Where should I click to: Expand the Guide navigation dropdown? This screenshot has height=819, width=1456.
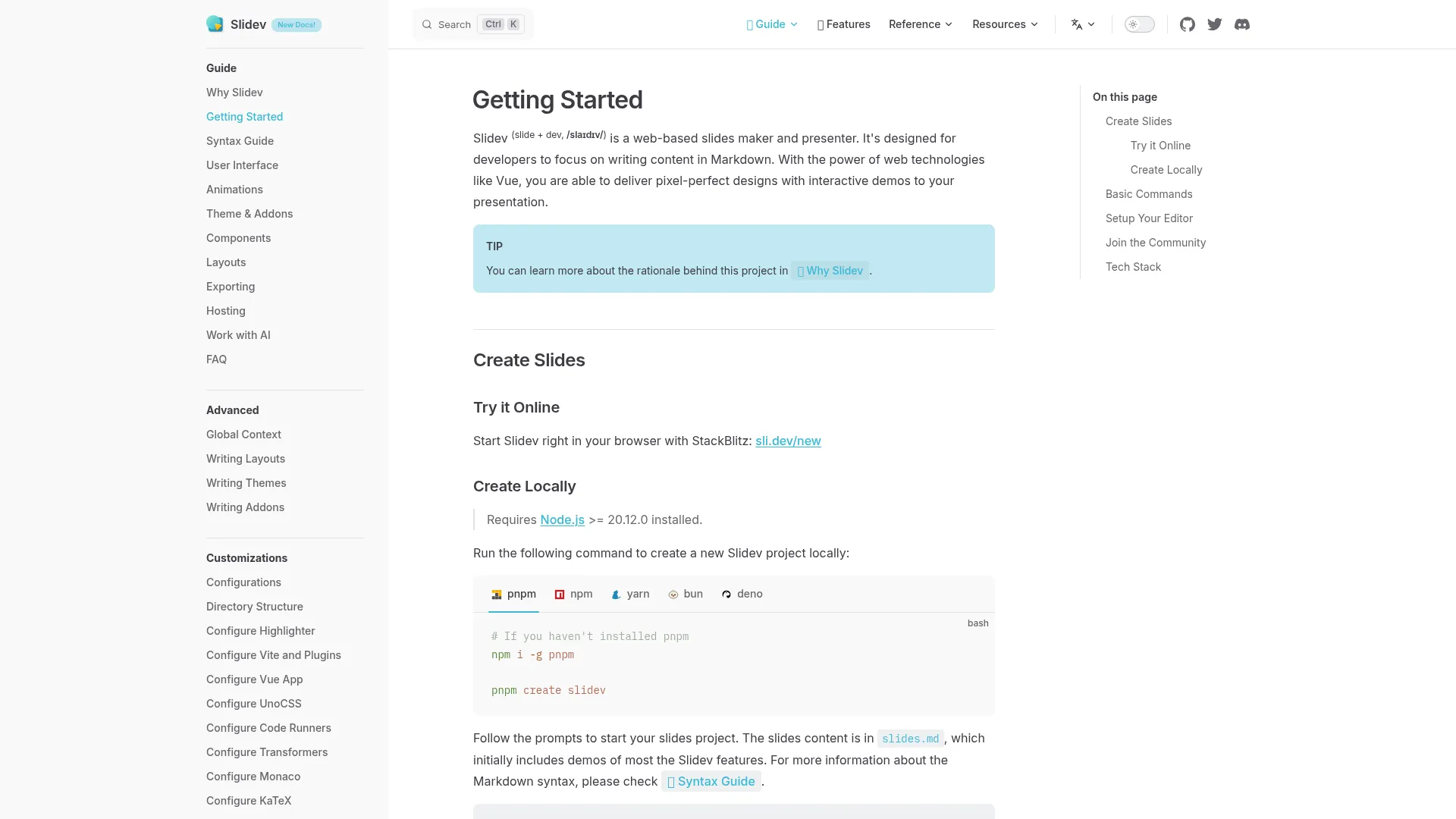(772, 24)
